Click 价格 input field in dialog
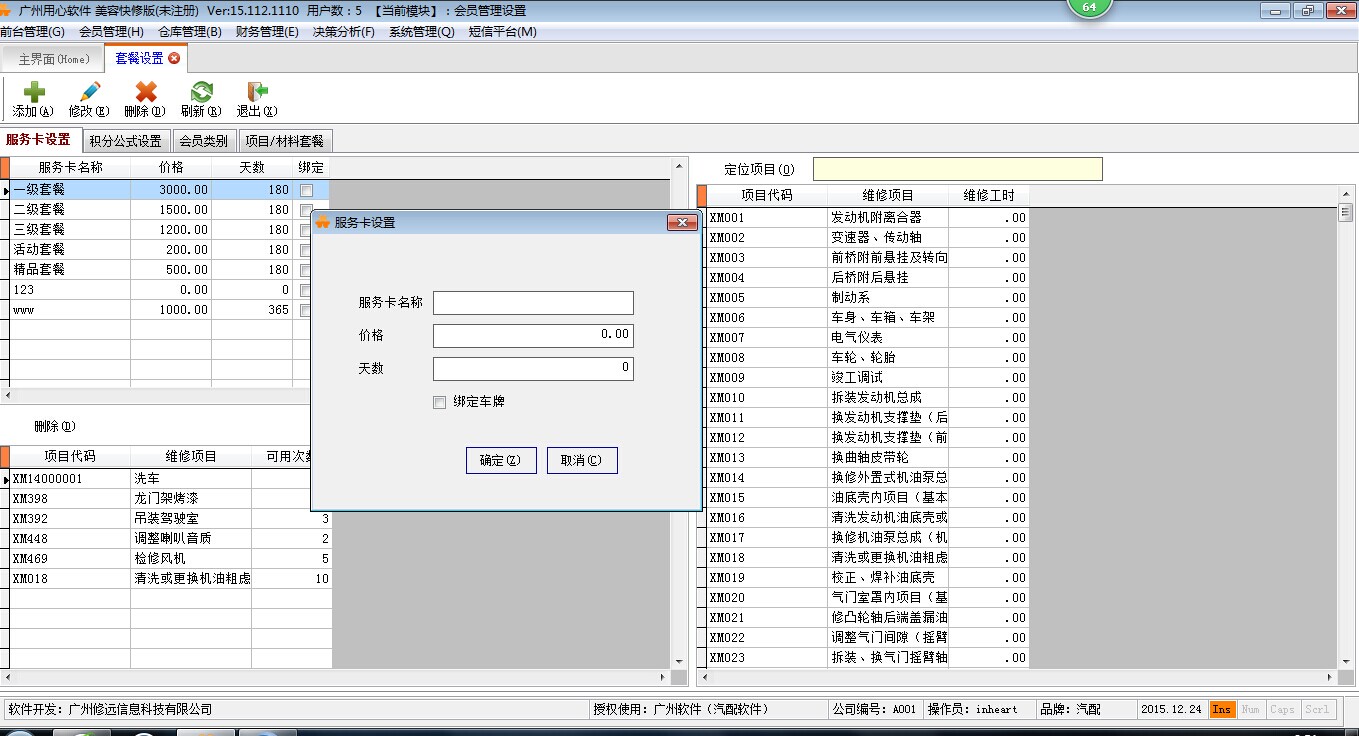1359x736 pixels. point(533,336)
